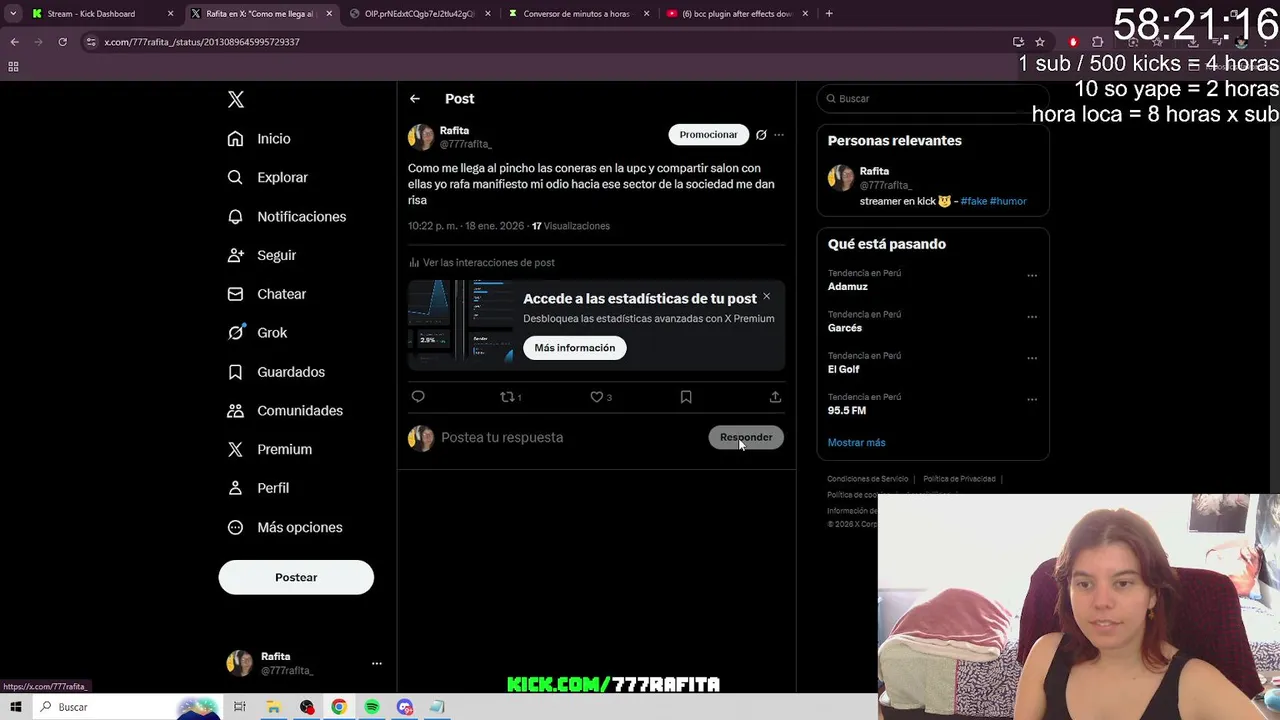
Task: Open the Windows Start menu
Action: click(x=16, y=707)
